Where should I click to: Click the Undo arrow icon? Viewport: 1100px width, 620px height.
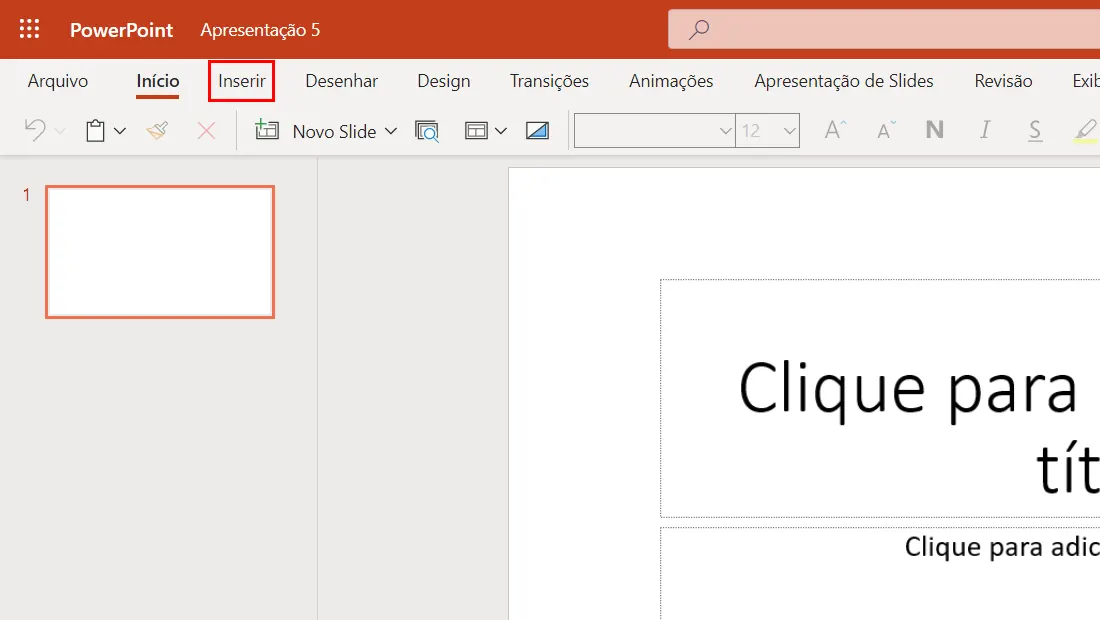[x=35, y=130]
